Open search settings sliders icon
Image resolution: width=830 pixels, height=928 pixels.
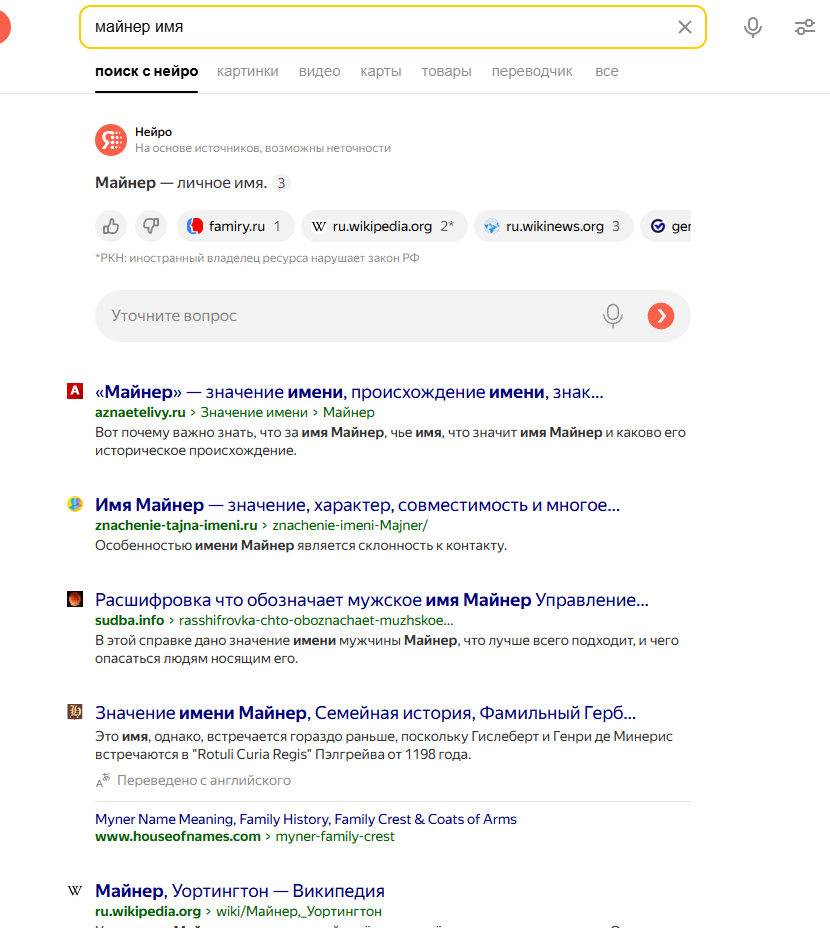(x=805, y=27)
